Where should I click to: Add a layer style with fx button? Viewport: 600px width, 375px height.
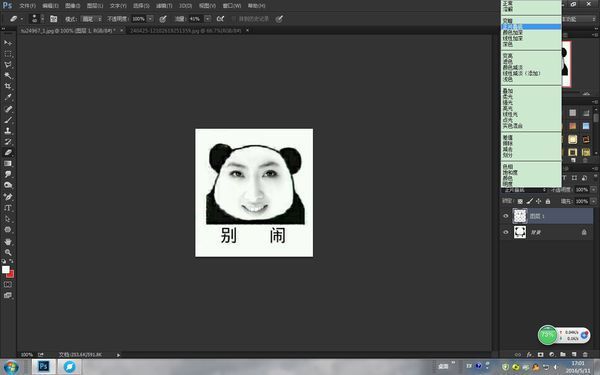click(x=529, y=354)
